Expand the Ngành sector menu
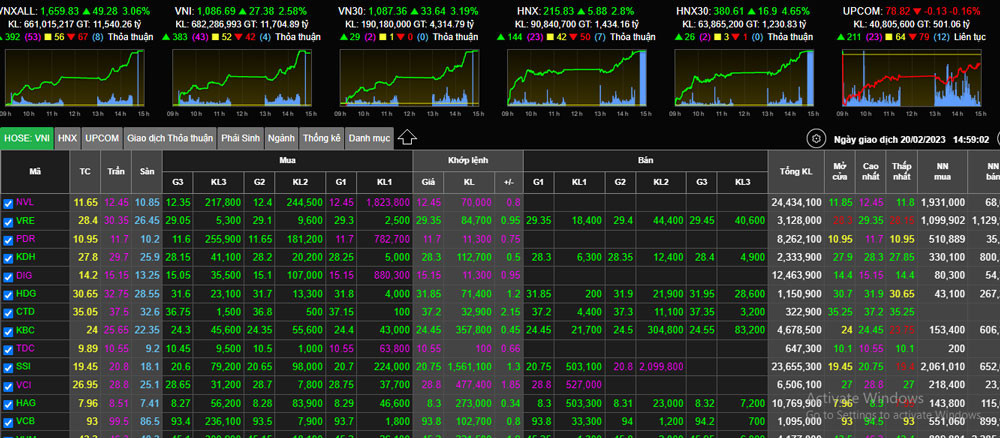 (281, 138)
